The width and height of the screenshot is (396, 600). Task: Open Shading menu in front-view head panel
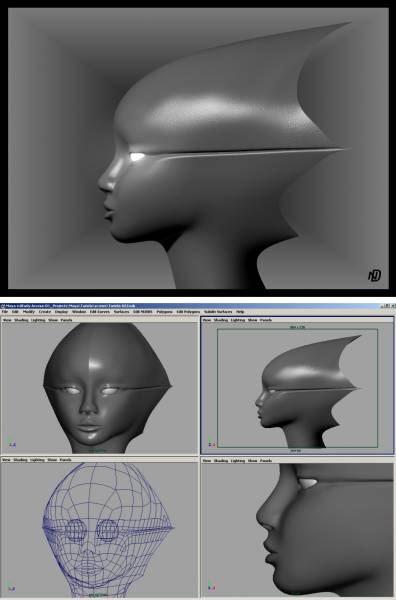click(21, 320)
